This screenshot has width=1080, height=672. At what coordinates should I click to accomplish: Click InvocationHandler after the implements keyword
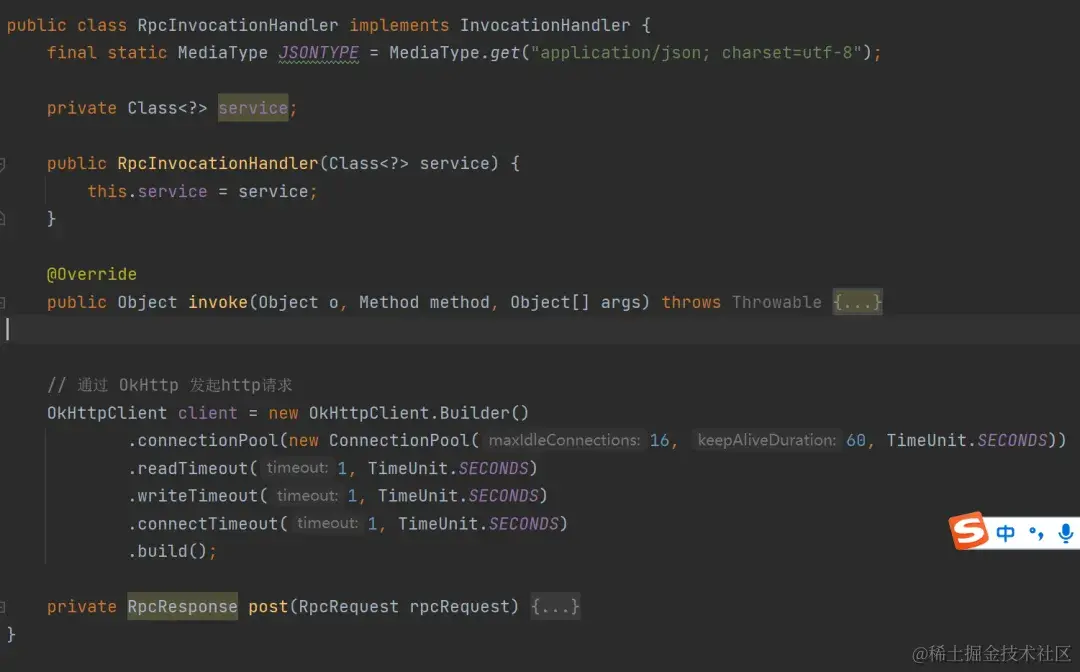tap(545, 25)
